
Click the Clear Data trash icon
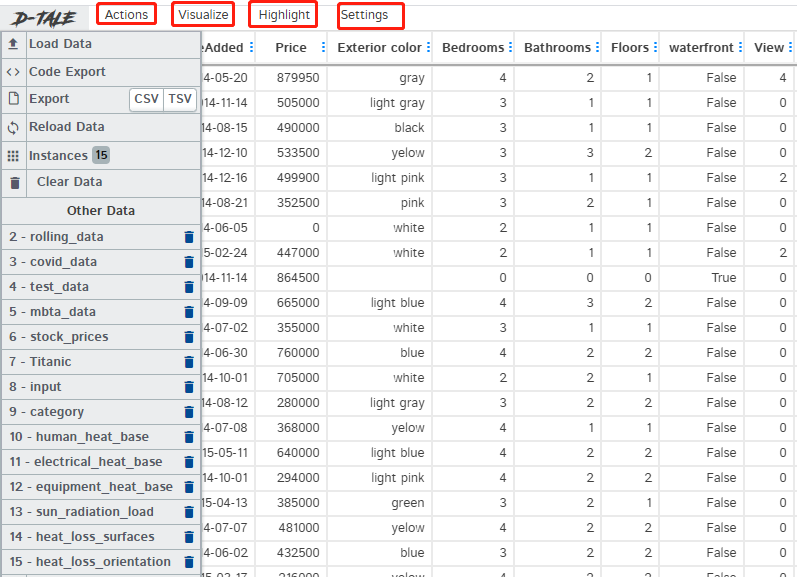(15, 183)
